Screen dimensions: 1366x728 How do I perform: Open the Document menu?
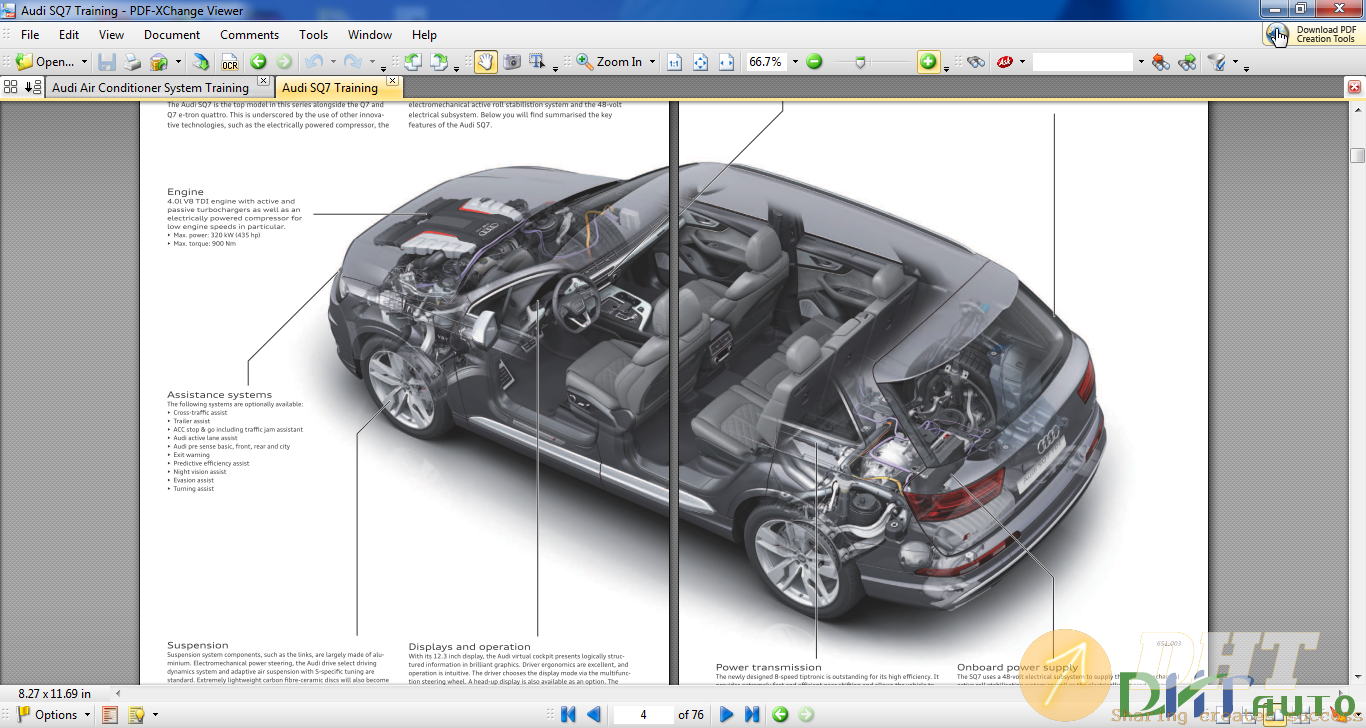tap(172, 34)
